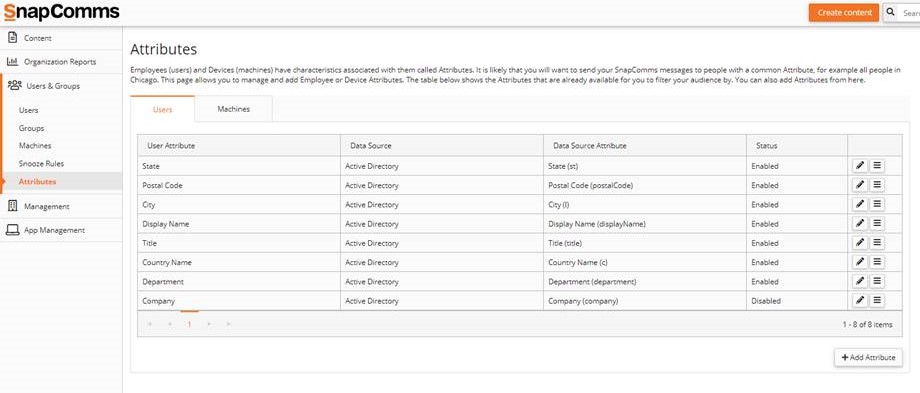The width and height of the screenshot is (920, 393).
Task: Click the Management building icon
Action: pyautogui.click(x=12, y=206)
